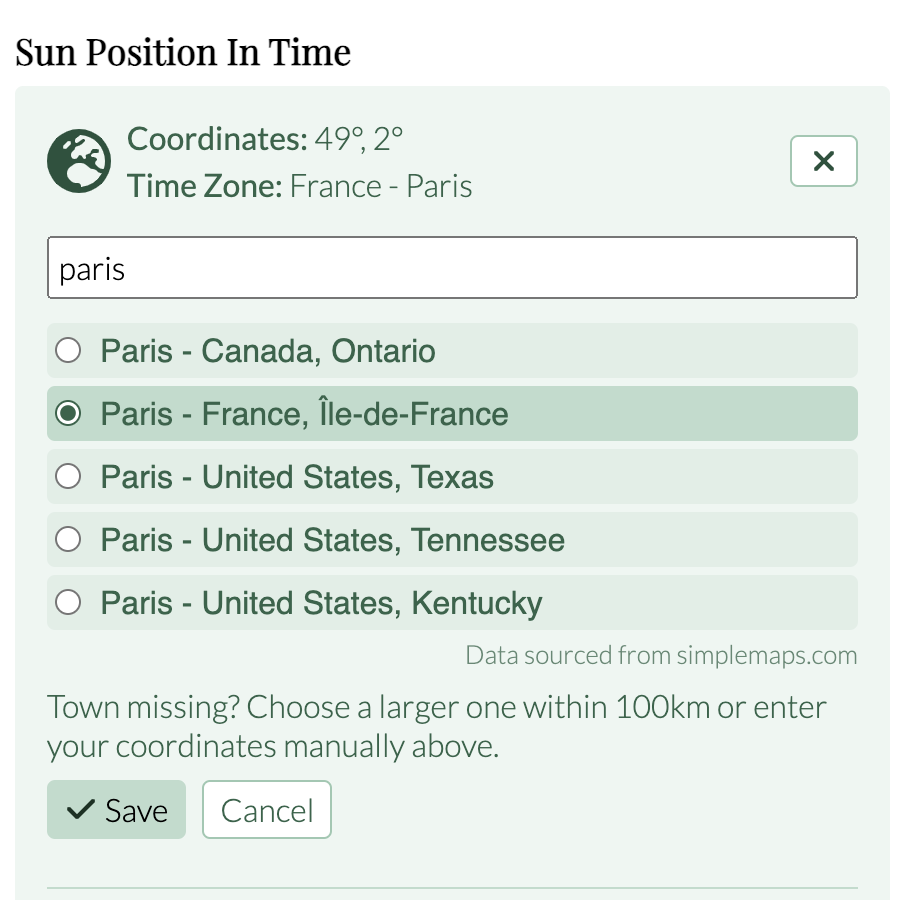Select the Paris Tennessee radio button

point(68,540)
